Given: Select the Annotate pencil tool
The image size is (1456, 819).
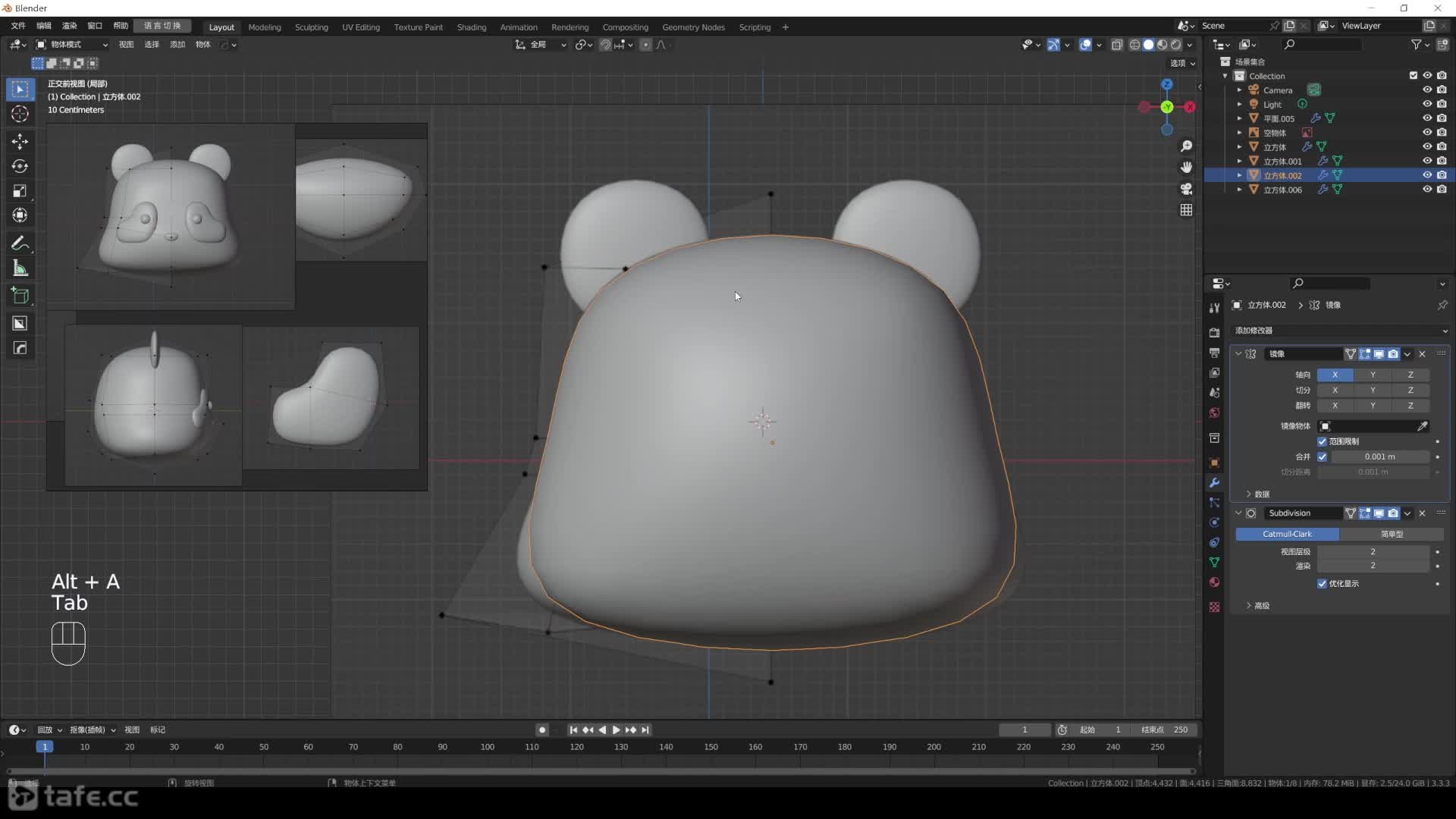Looking at the screenshot, I should click(x=20, y=243).
